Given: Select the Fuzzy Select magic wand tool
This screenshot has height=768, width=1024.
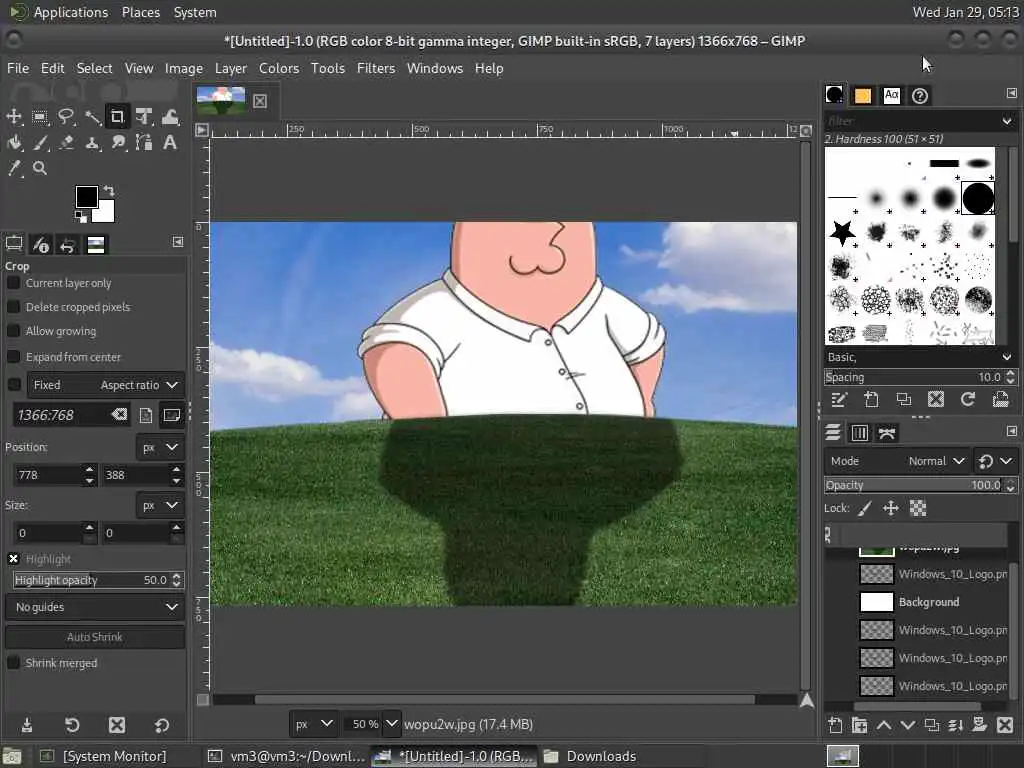Looking at the screenshot, I should [92, 117].
